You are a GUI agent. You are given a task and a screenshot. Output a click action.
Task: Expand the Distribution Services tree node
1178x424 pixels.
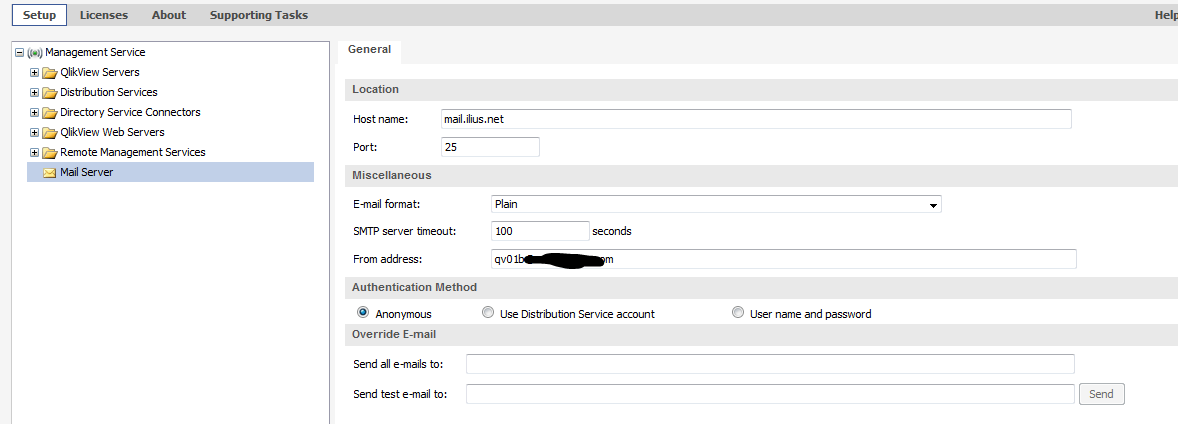click(35, 92)
